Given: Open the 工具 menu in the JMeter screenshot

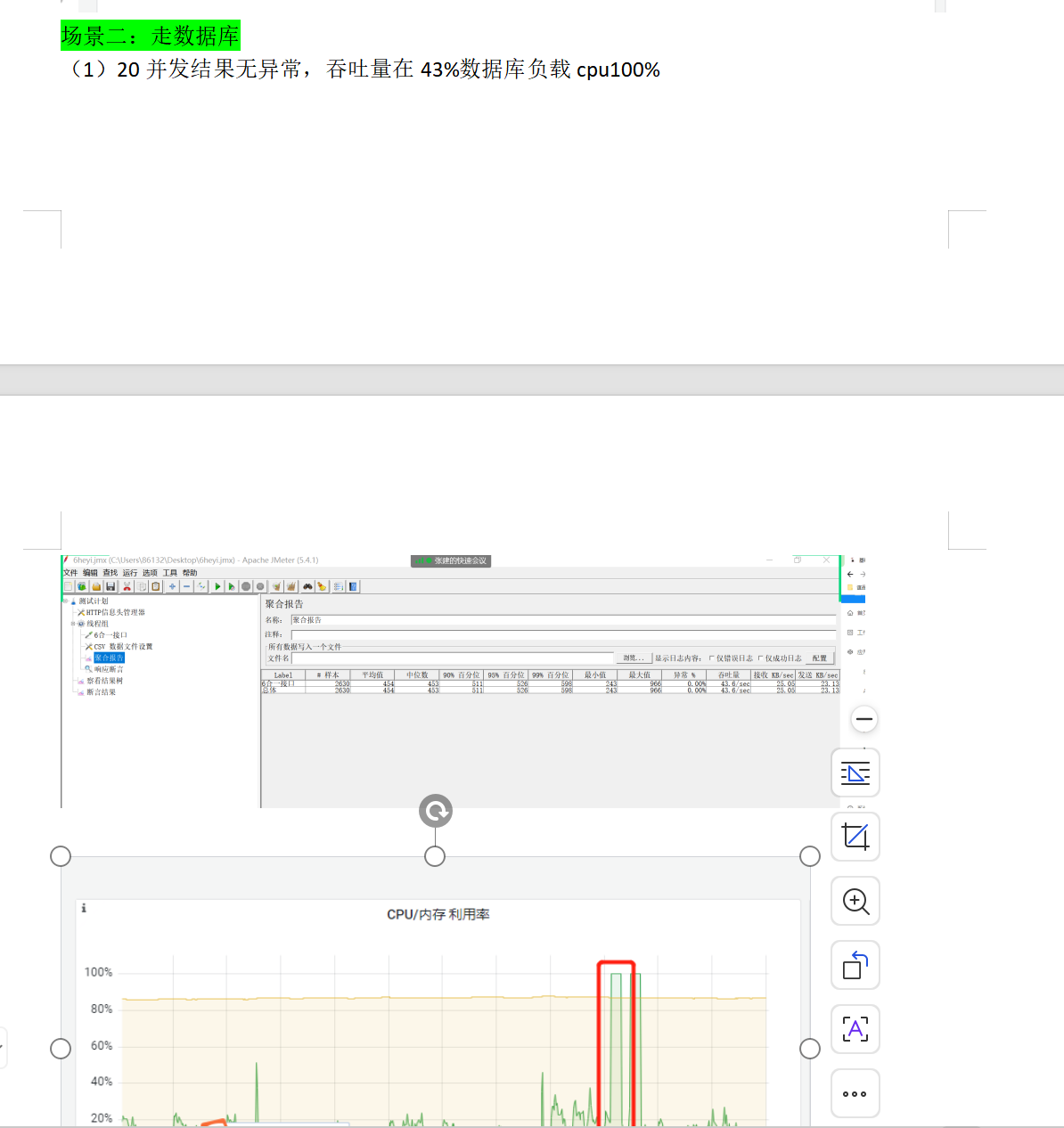Looking at the screenshot, I should click(169, 573).
